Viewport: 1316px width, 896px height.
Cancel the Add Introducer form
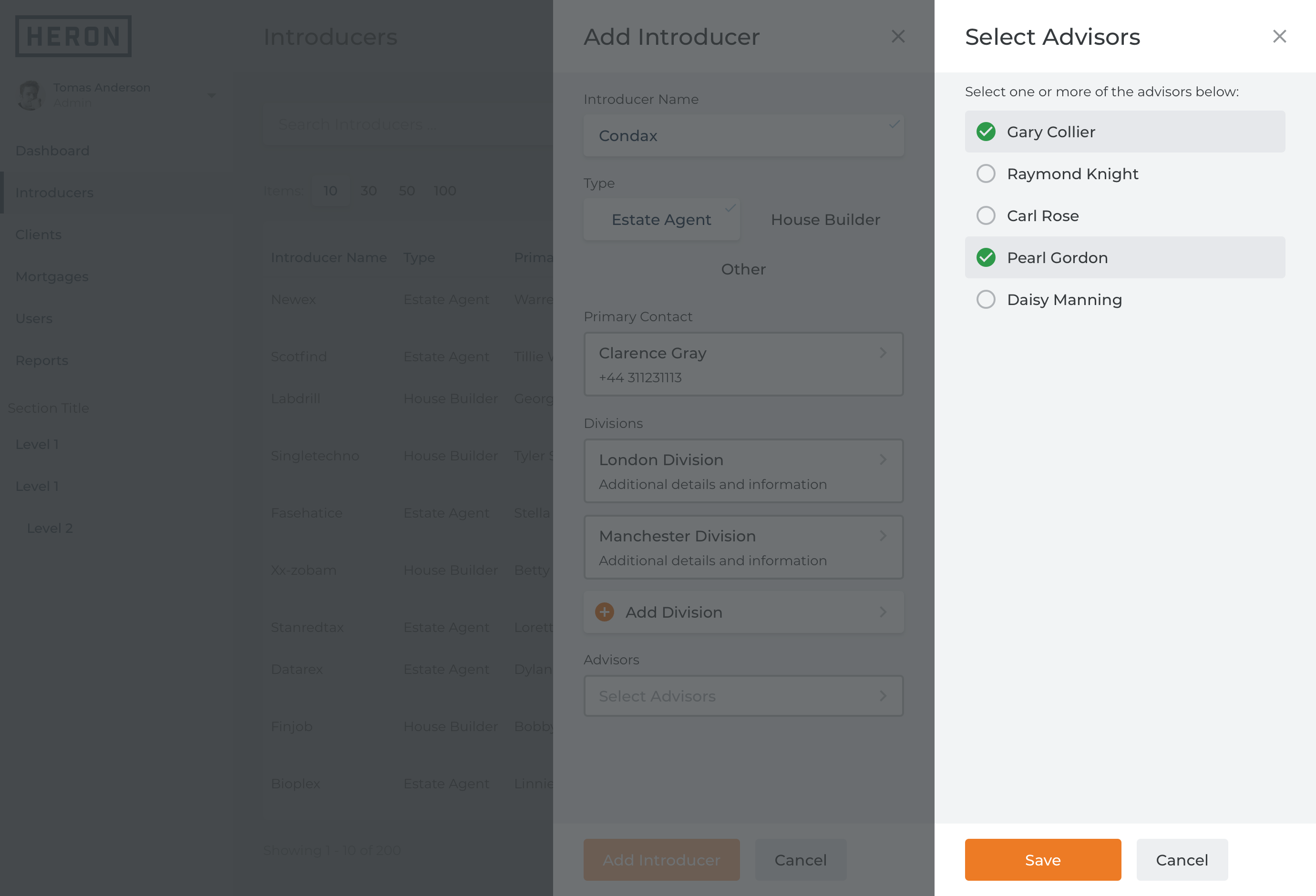pos(800,859)
